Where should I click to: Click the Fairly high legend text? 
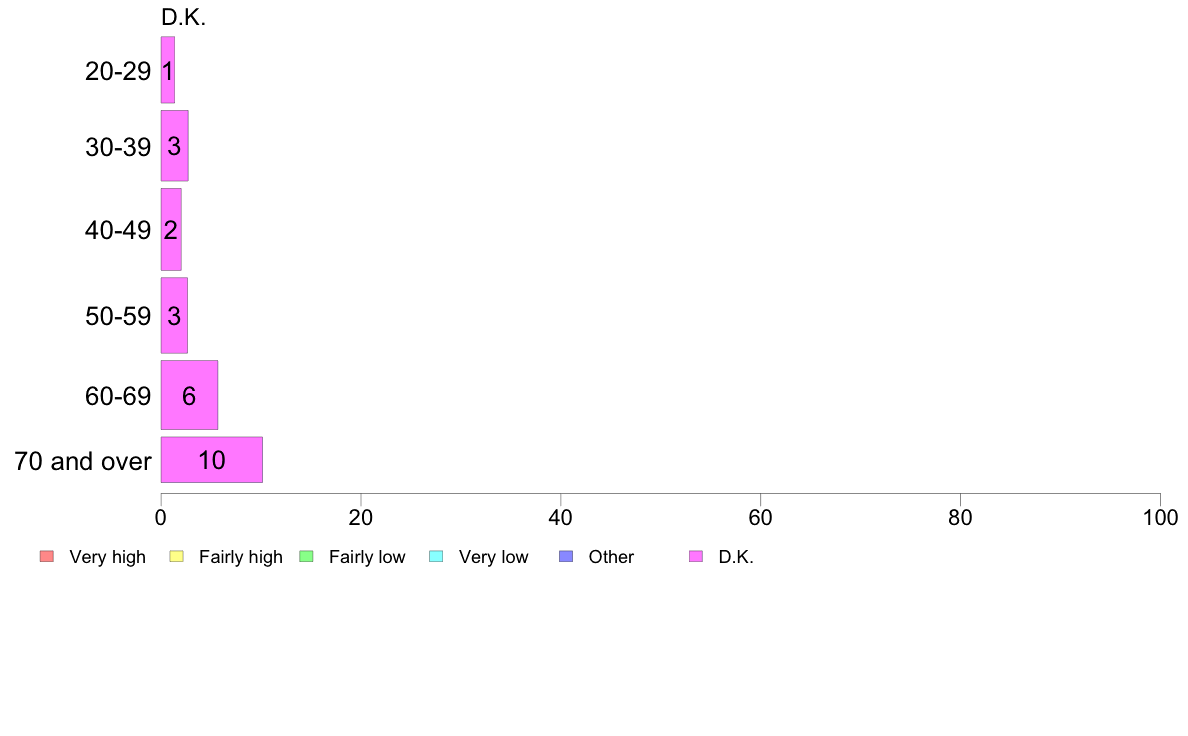click(x=241, y=557)
